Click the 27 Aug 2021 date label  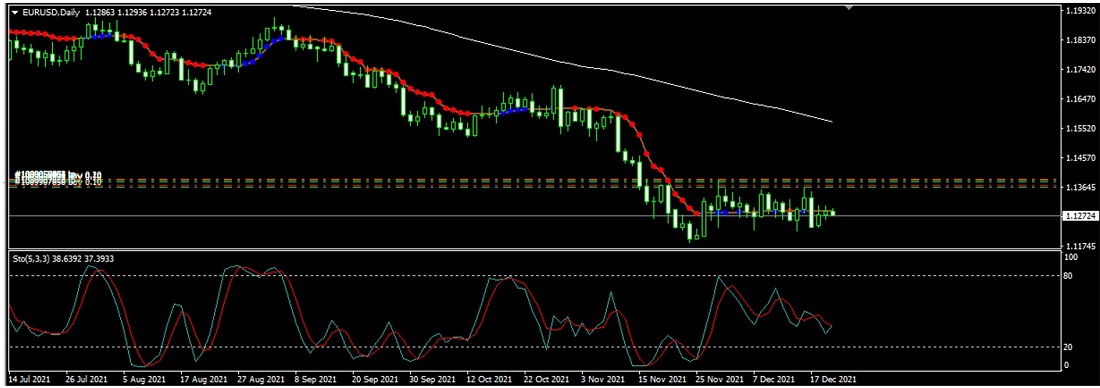tap(262, 379)
